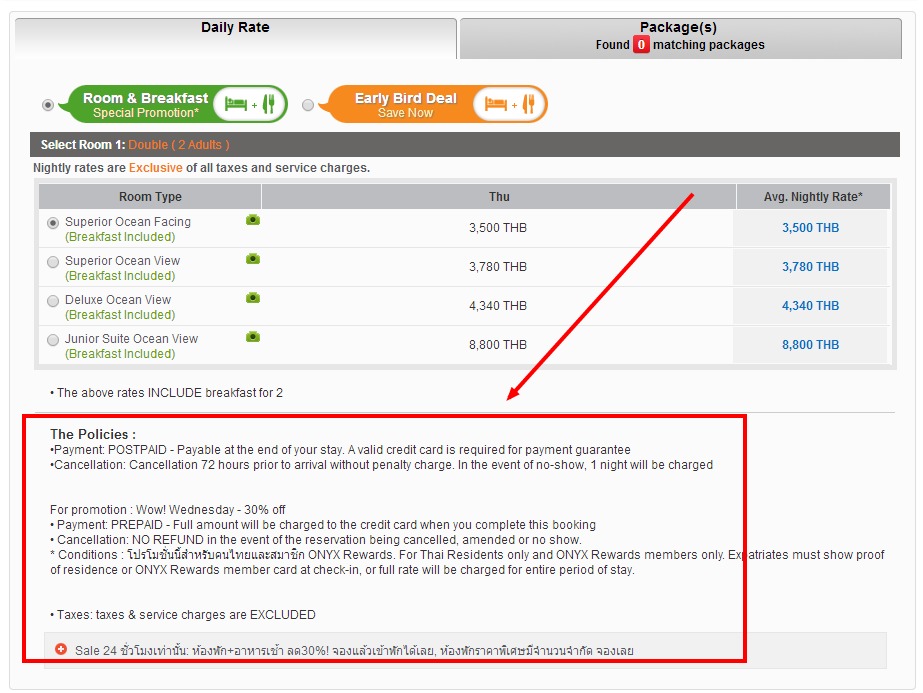Click the 3,500 THB Thursday rate cell
The width and height of the screenshot is (923, 693).
[497, 228]
